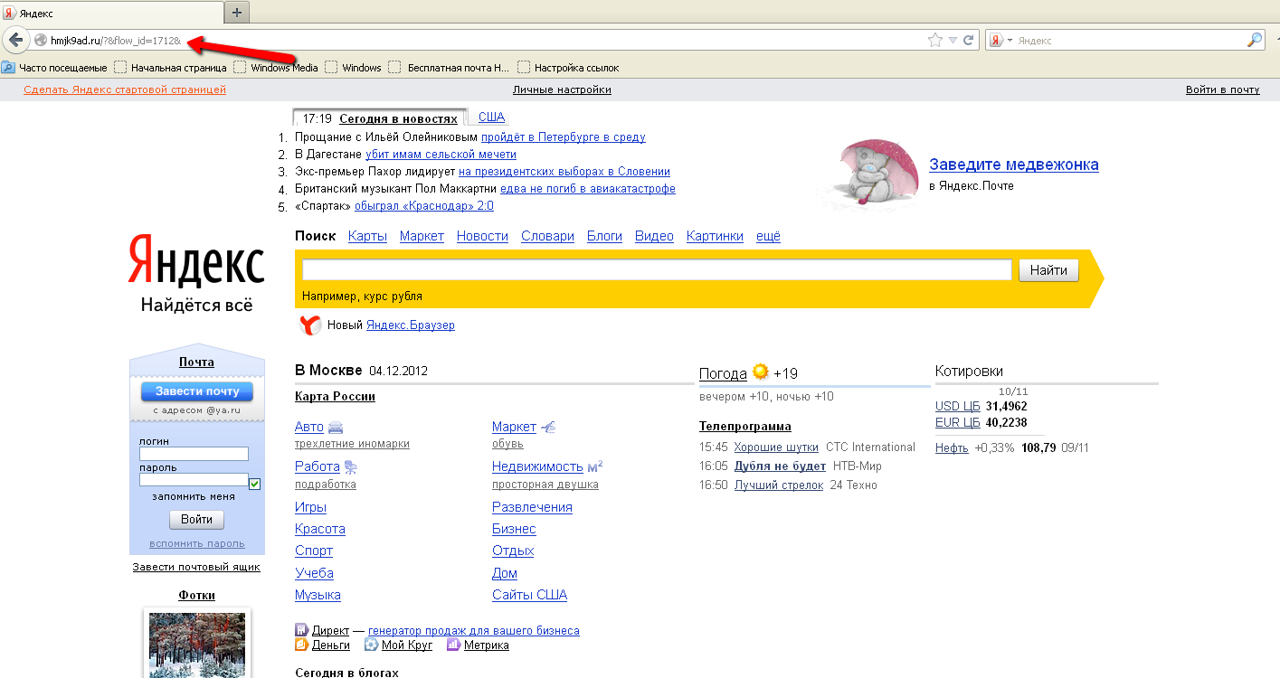The image size is (1280, 678).
Task: Click the Директ icon
Action: [301, 630]
